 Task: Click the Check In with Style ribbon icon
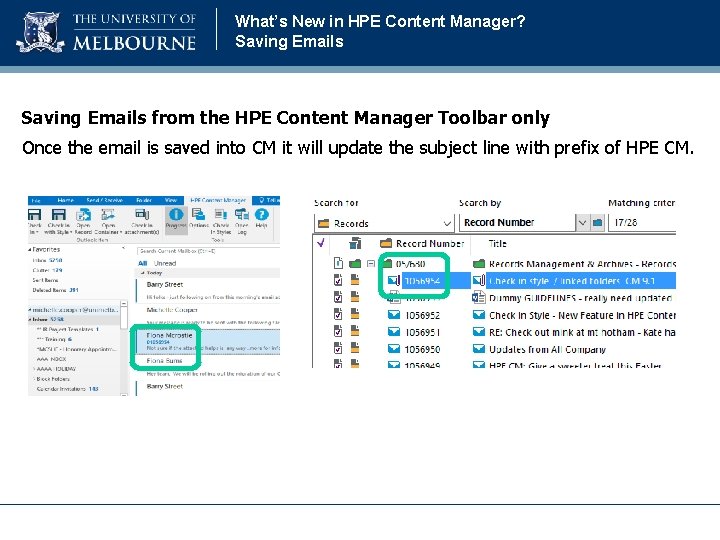(58, 214)
